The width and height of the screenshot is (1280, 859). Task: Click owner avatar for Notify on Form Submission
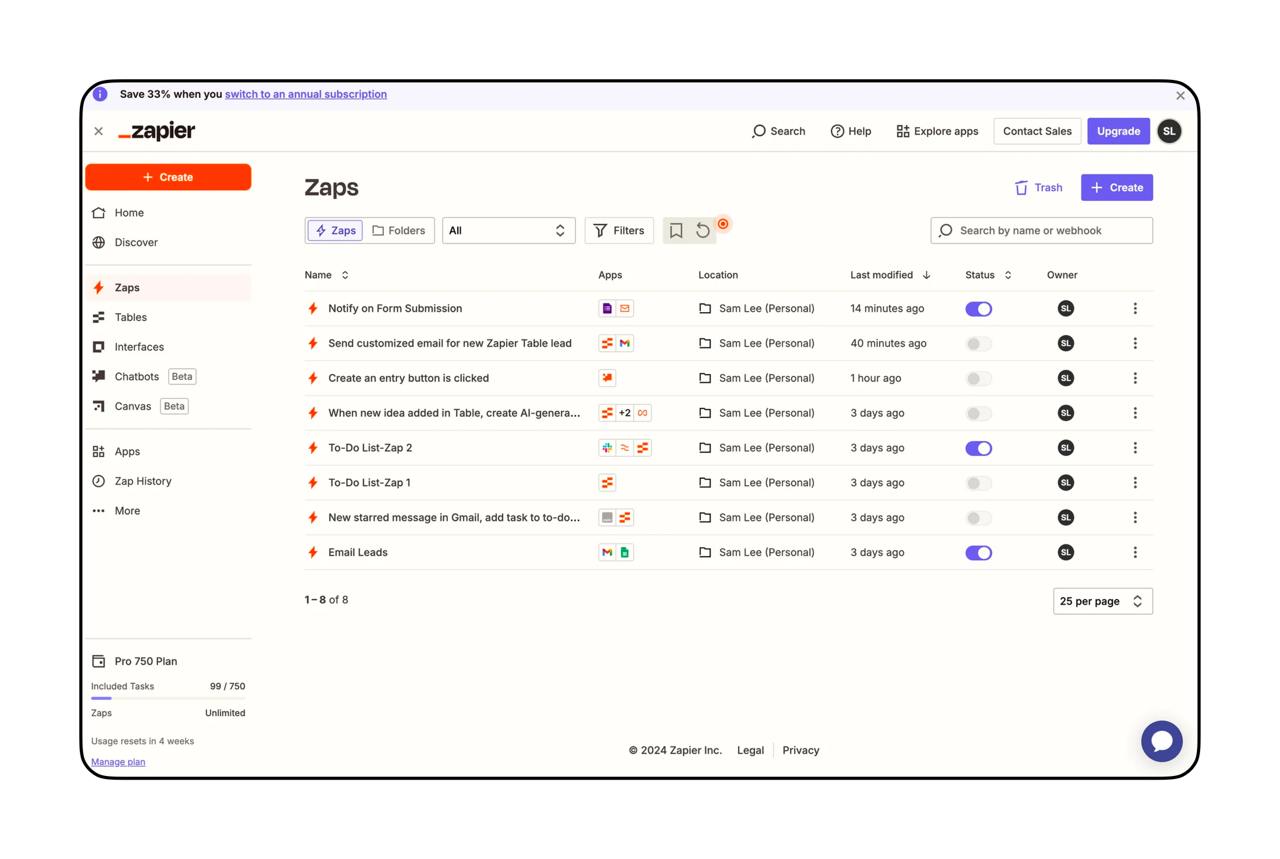coord(1066,309)
